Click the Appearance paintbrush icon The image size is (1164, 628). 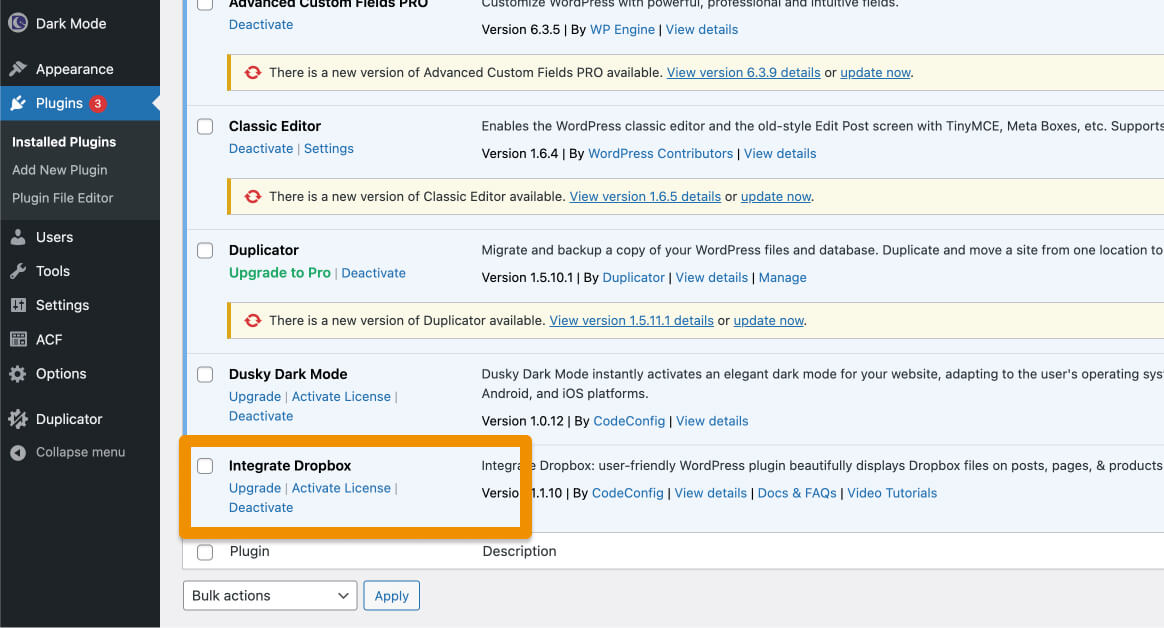tap(18, 69)
